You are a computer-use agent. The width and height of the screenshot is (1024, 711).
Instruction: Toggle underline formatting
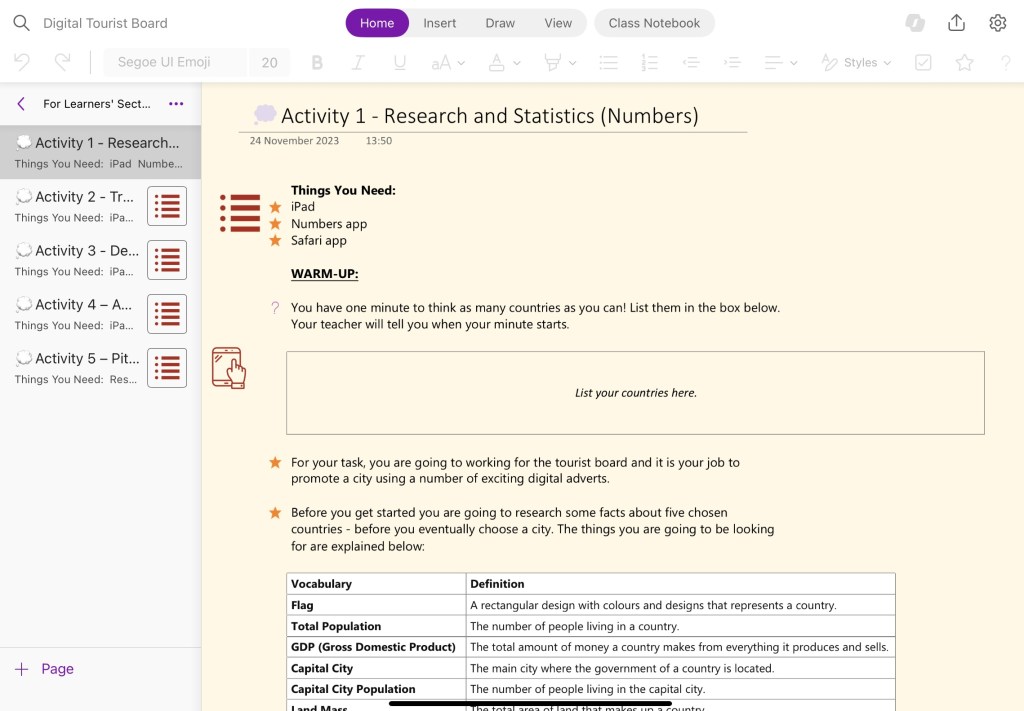pyautogui.click(x=400, y=62)
